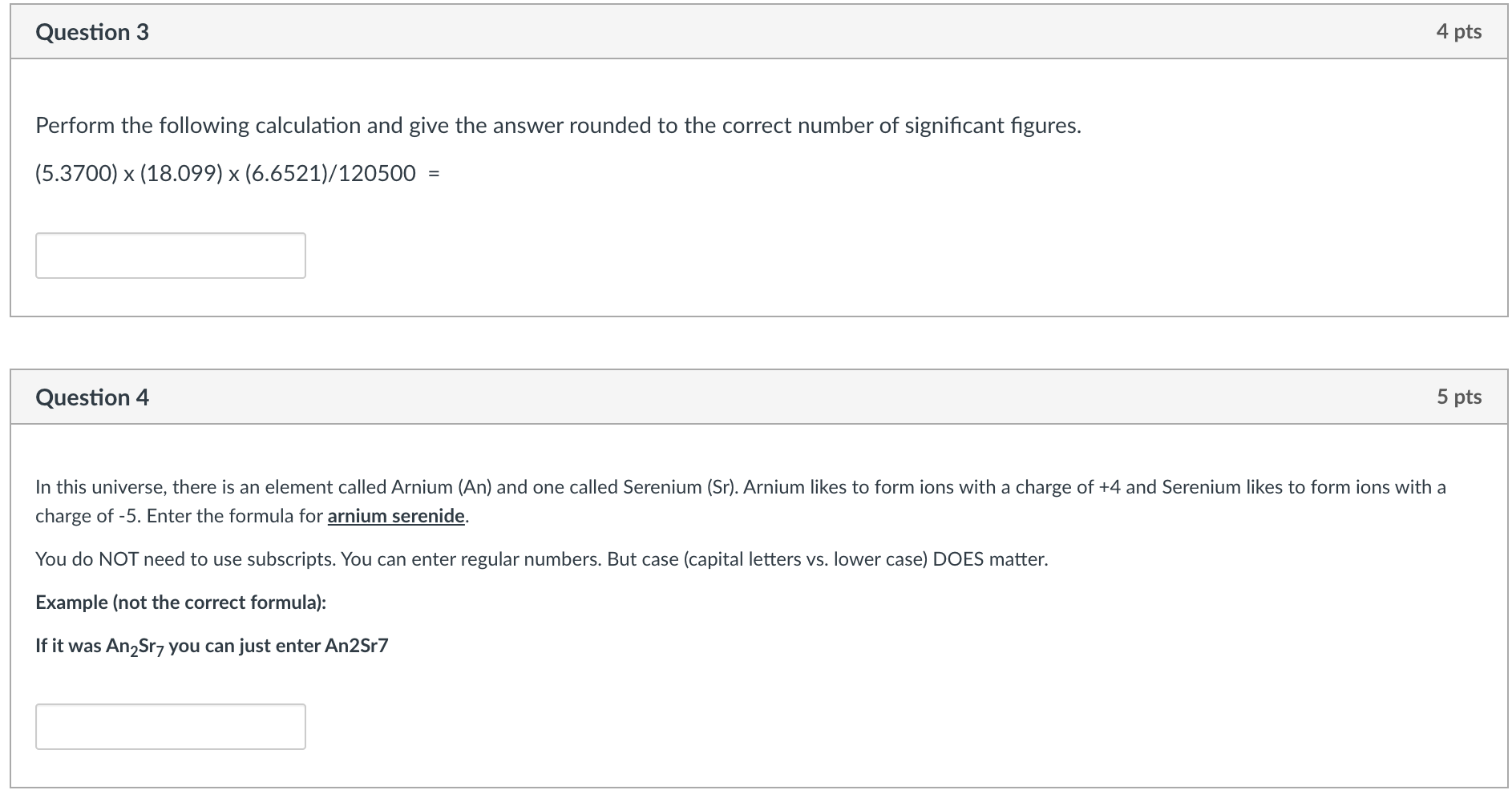The width and height of the screenshot is (1512, 790).
Task: Click the word "Arnium (An)" in Question 4
Action: 441,487
